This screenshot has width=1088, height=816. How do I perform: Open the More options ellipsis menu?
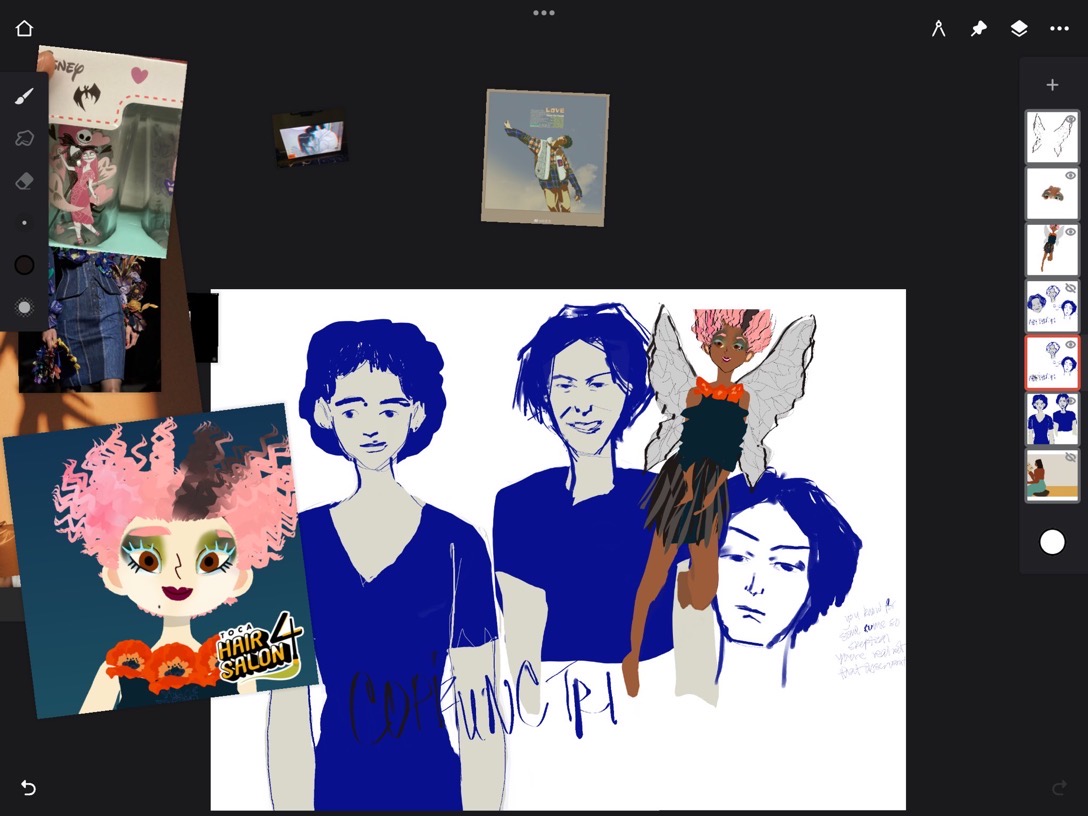1060,29
